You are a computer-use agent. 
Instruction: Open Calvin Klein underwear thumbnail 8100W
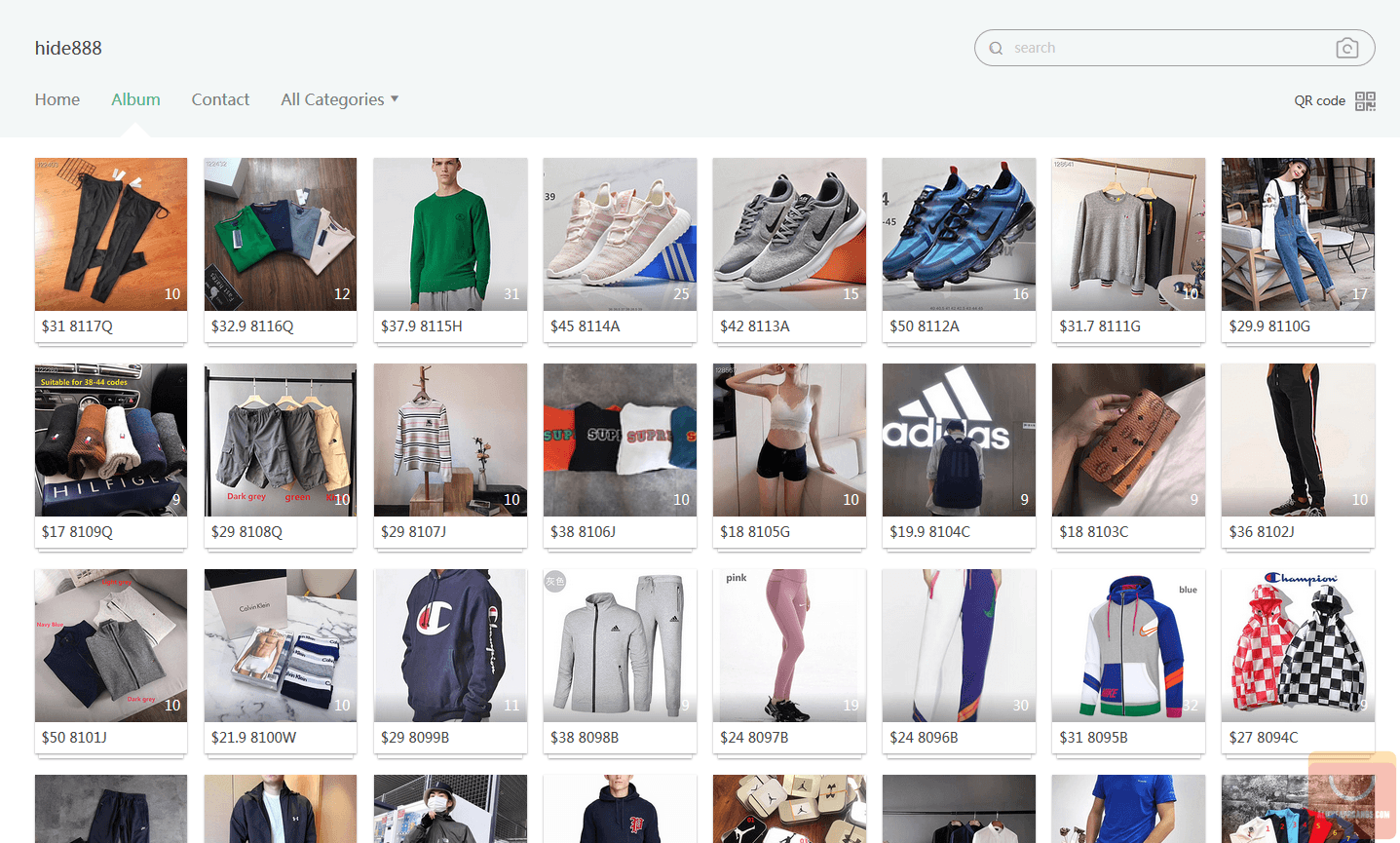(x=281, y=645)
